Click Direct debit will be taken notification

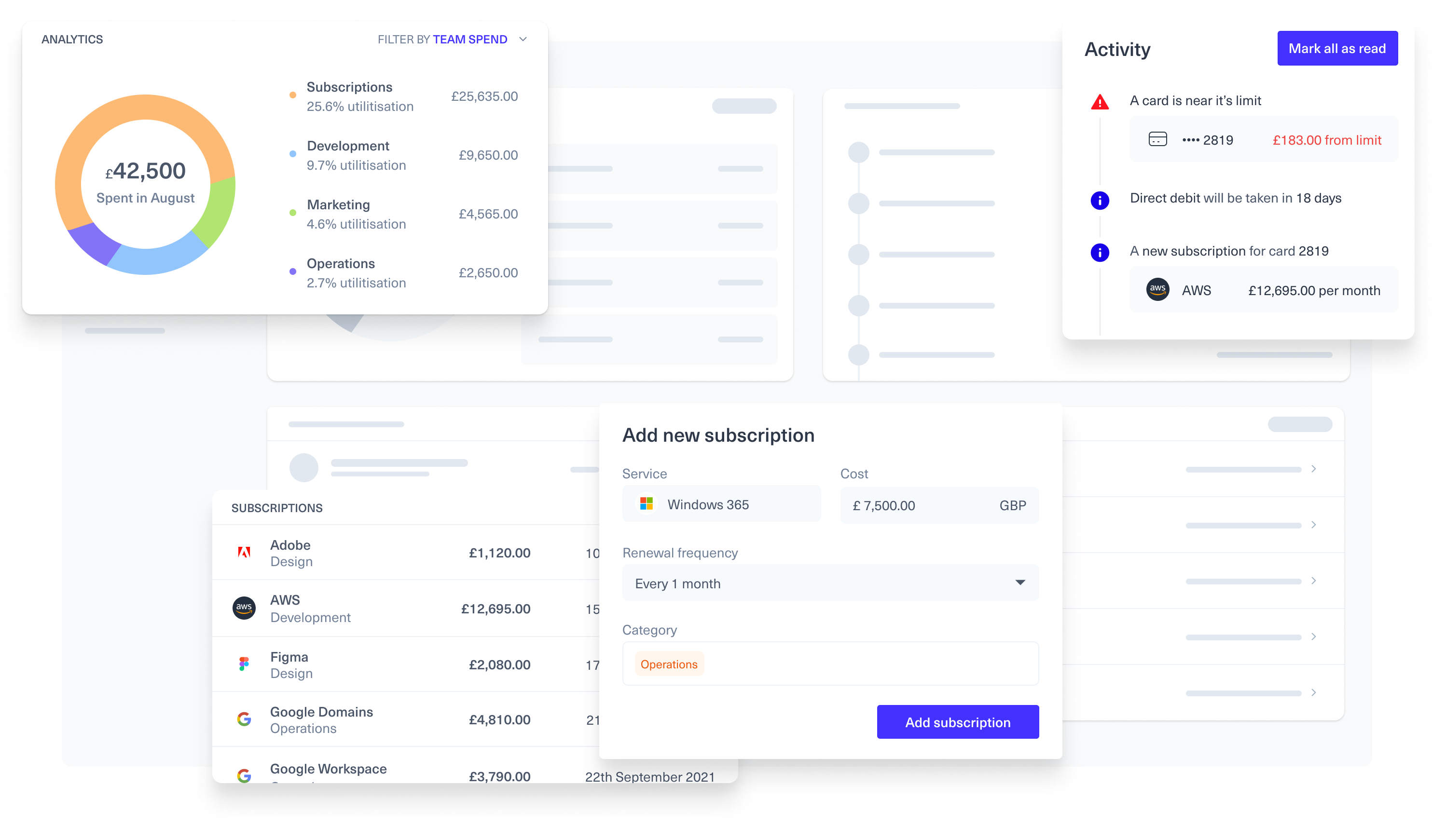click(x=1235, y=198)
